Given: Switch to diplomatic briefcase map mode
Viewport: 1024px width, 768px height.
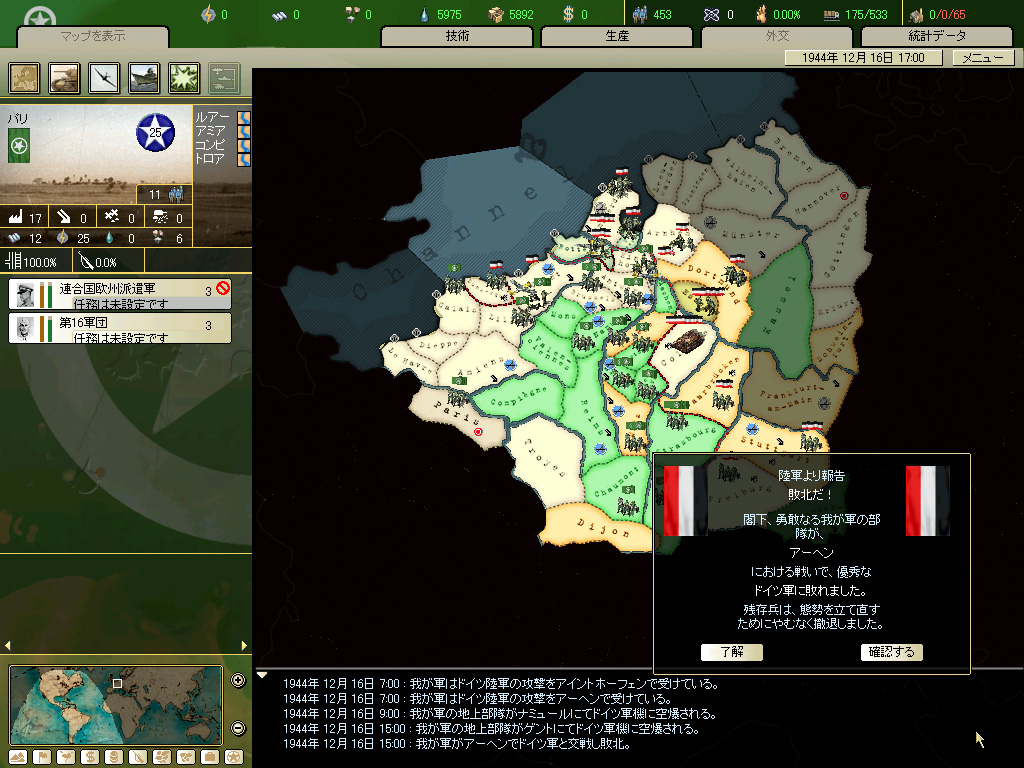Looking at the screenshot, I should pos(210,757).
